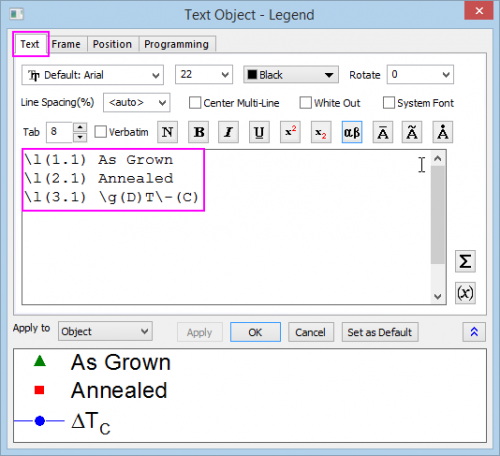Collapse the preview pane using double chevron
The width and height of the screenshot is (500, 456).
474,332
